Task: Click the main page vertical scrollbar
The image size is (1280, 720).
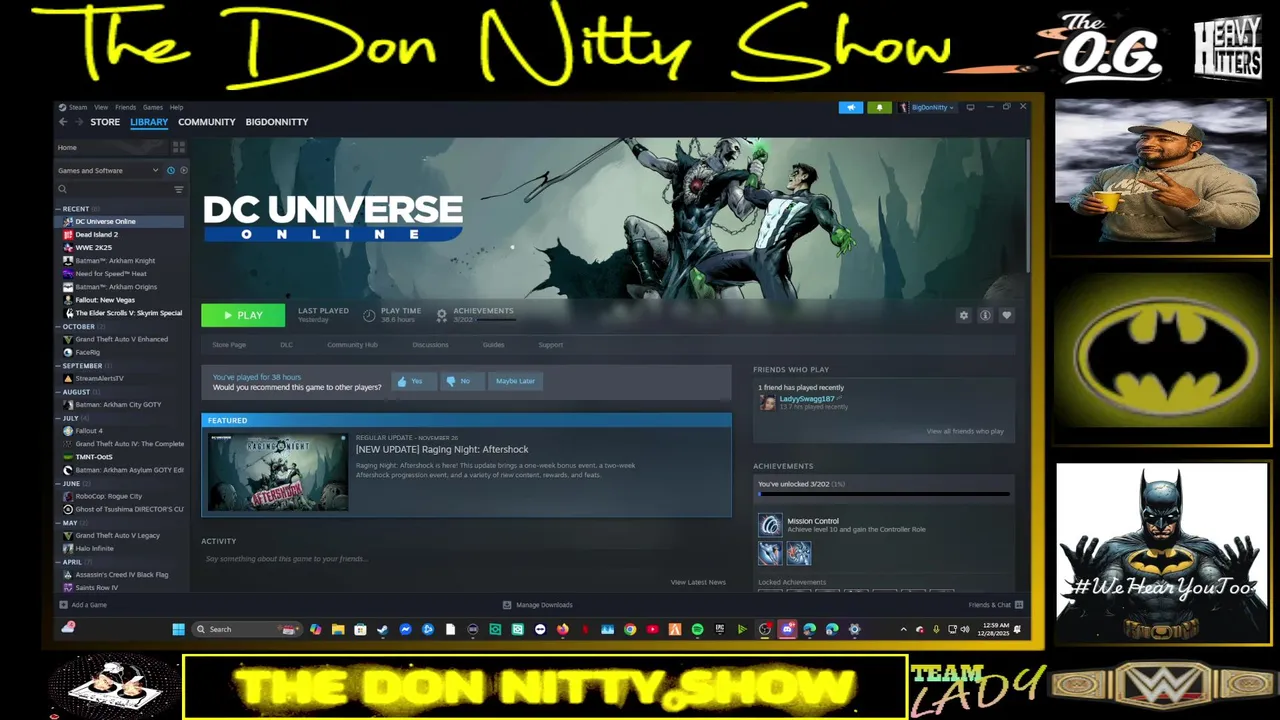Action: (1028, 205)
